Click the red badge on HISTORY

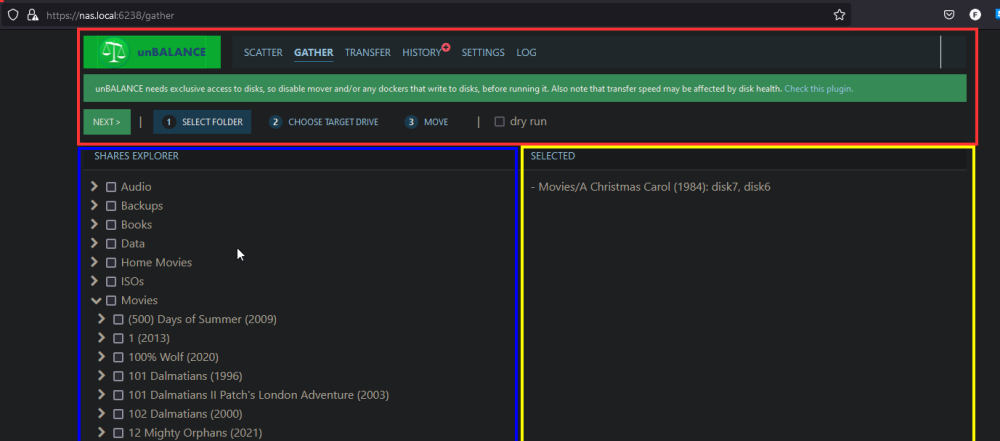[x=446, y=47]
